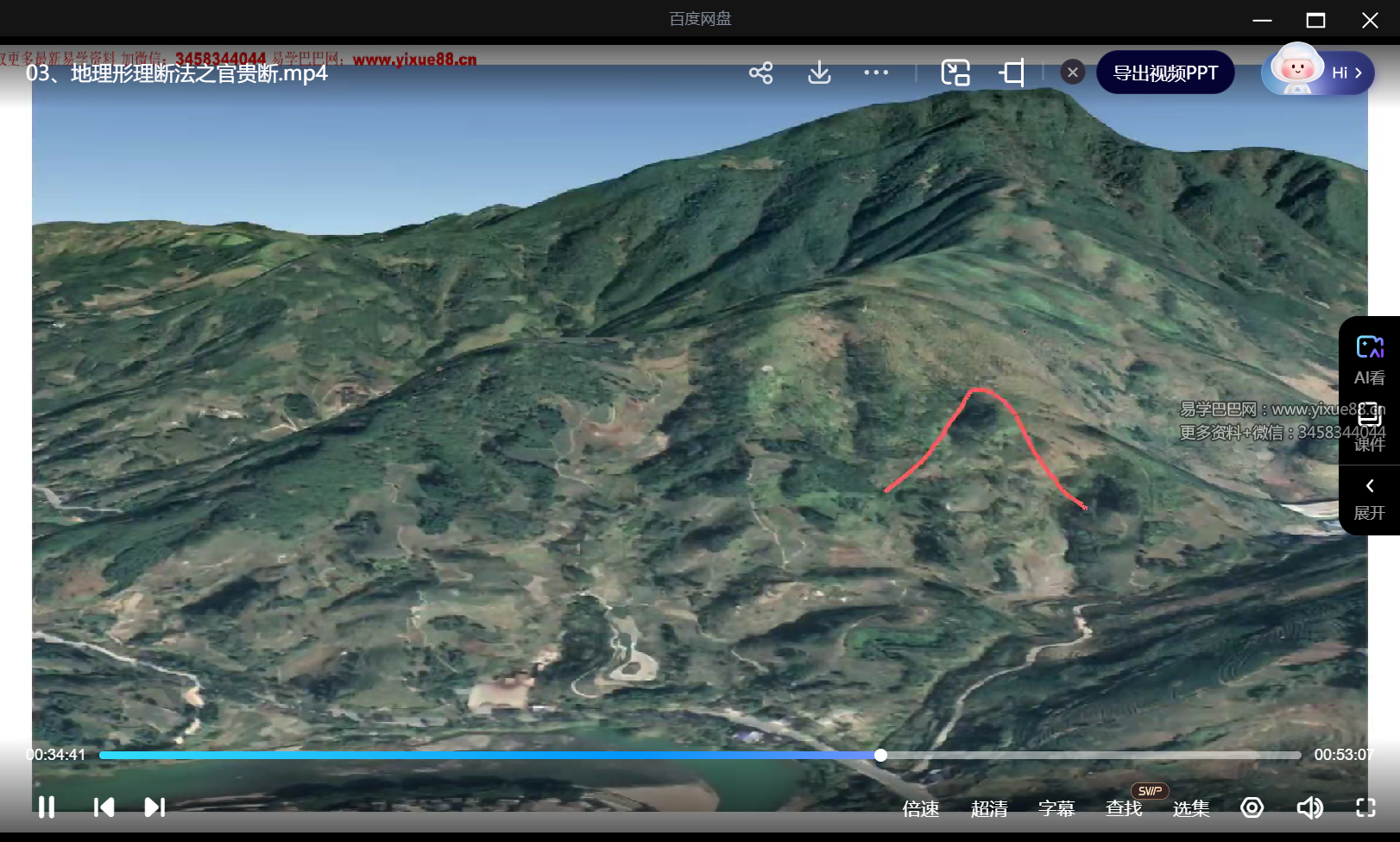Pause the video playback
The image size is (1400, 842).
tap(47, 807)
